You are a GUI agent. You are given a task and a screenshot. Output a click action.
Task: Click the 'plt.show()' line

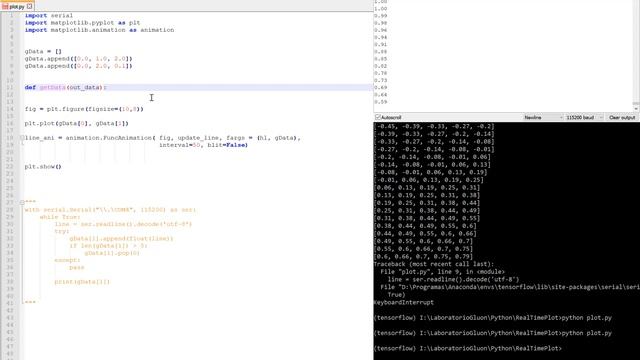pos(43,167)
